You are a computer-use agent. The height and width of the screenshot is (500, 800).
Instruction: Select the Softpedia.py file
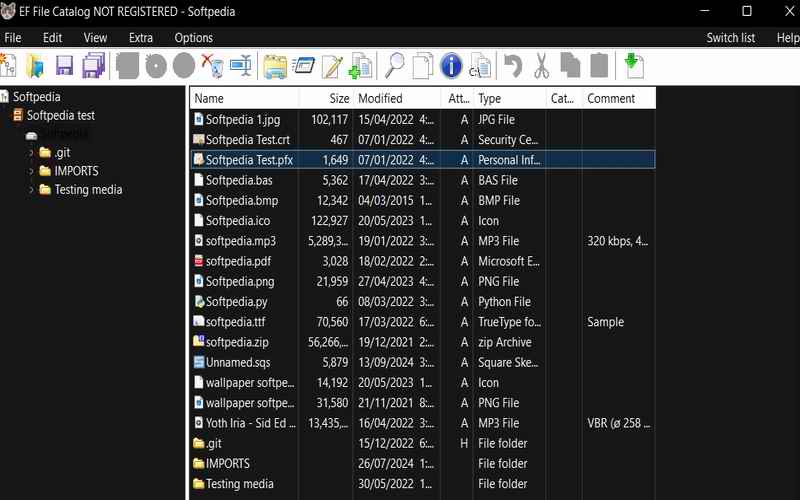(x=423, y=302)
